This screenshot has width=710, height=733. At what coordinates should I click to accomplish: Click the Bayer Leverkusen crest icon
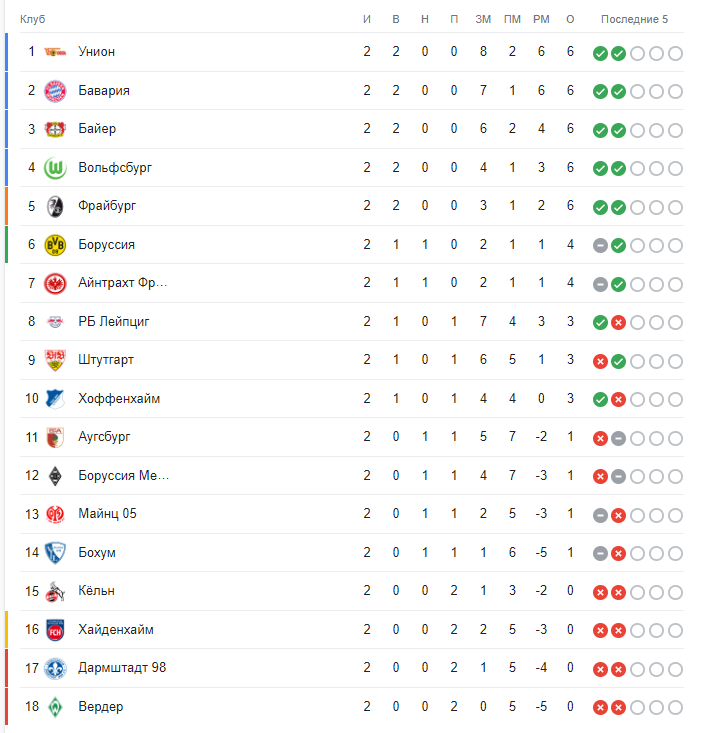point(55,129)
